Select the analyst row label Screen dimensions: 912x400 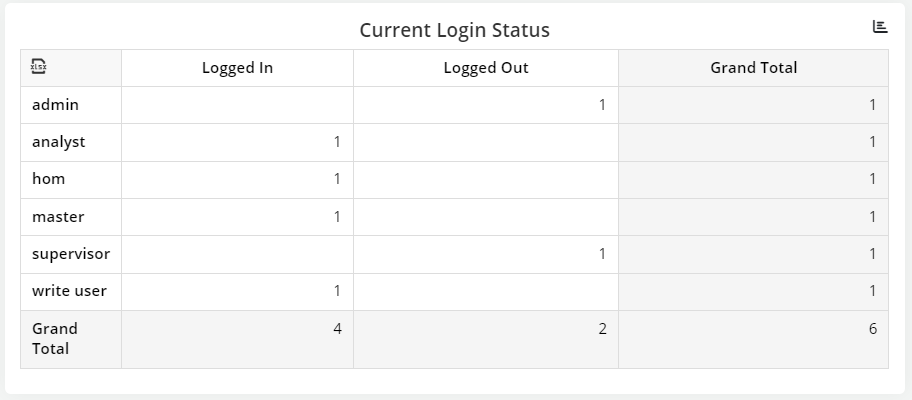coord(58,142)
